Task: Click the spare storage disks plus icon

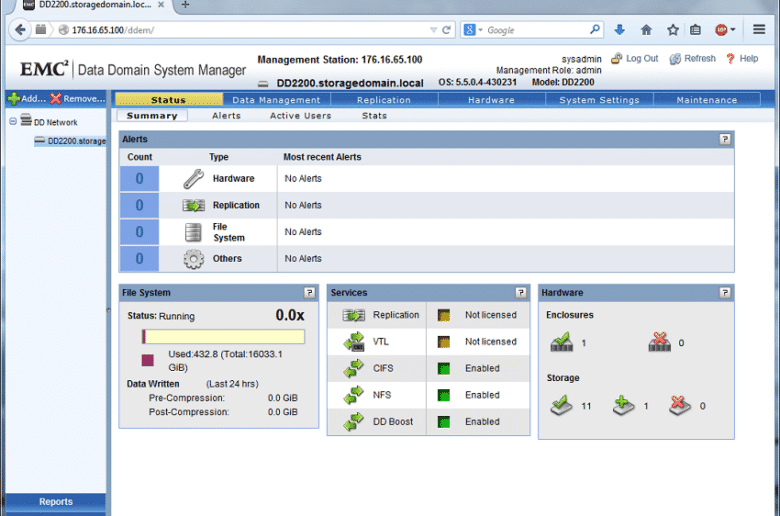Action: [x=623, y=405]
